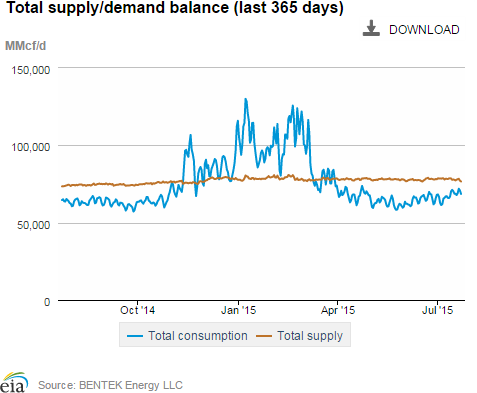Click the "Apr '15" x-axis label
This screenshot has height=393, width=477.
coord(338,310)
